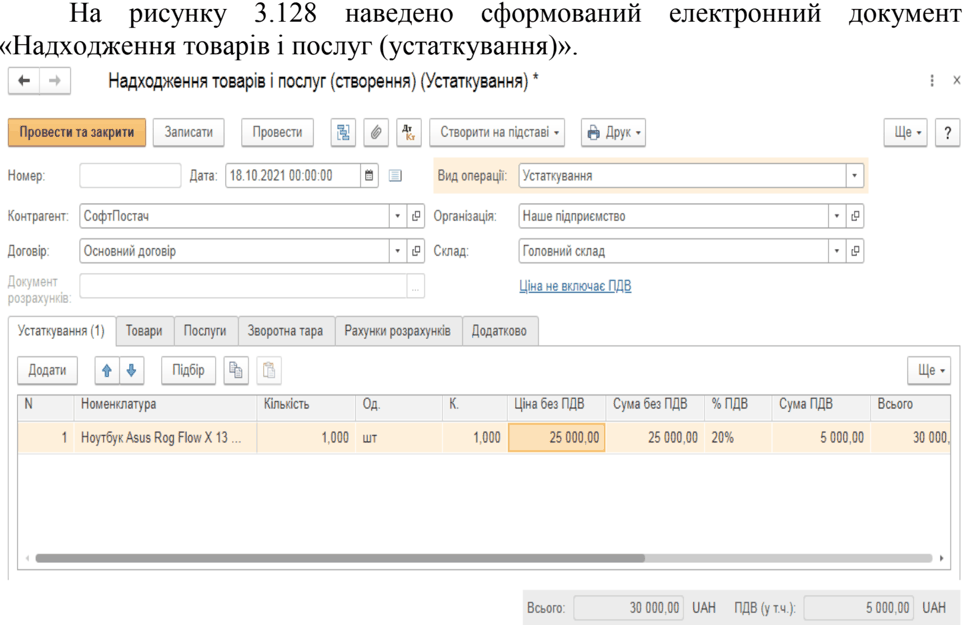Open the document structure/related documents icon
This screenshot has width=963, height=625.
(x=343, y=132)
